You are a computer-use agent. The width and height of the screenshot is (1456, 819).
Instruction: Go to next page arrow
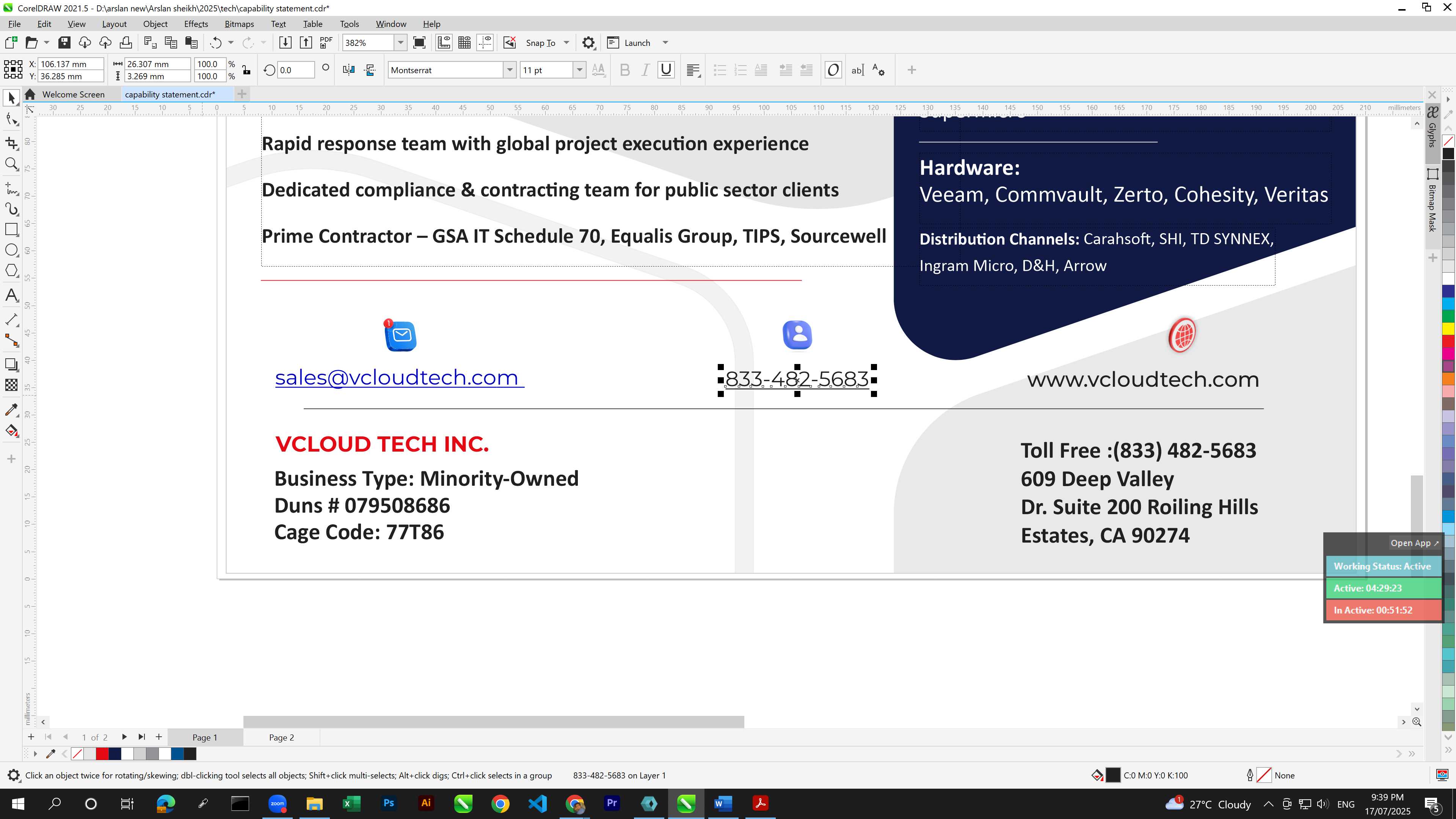(124, 736)
